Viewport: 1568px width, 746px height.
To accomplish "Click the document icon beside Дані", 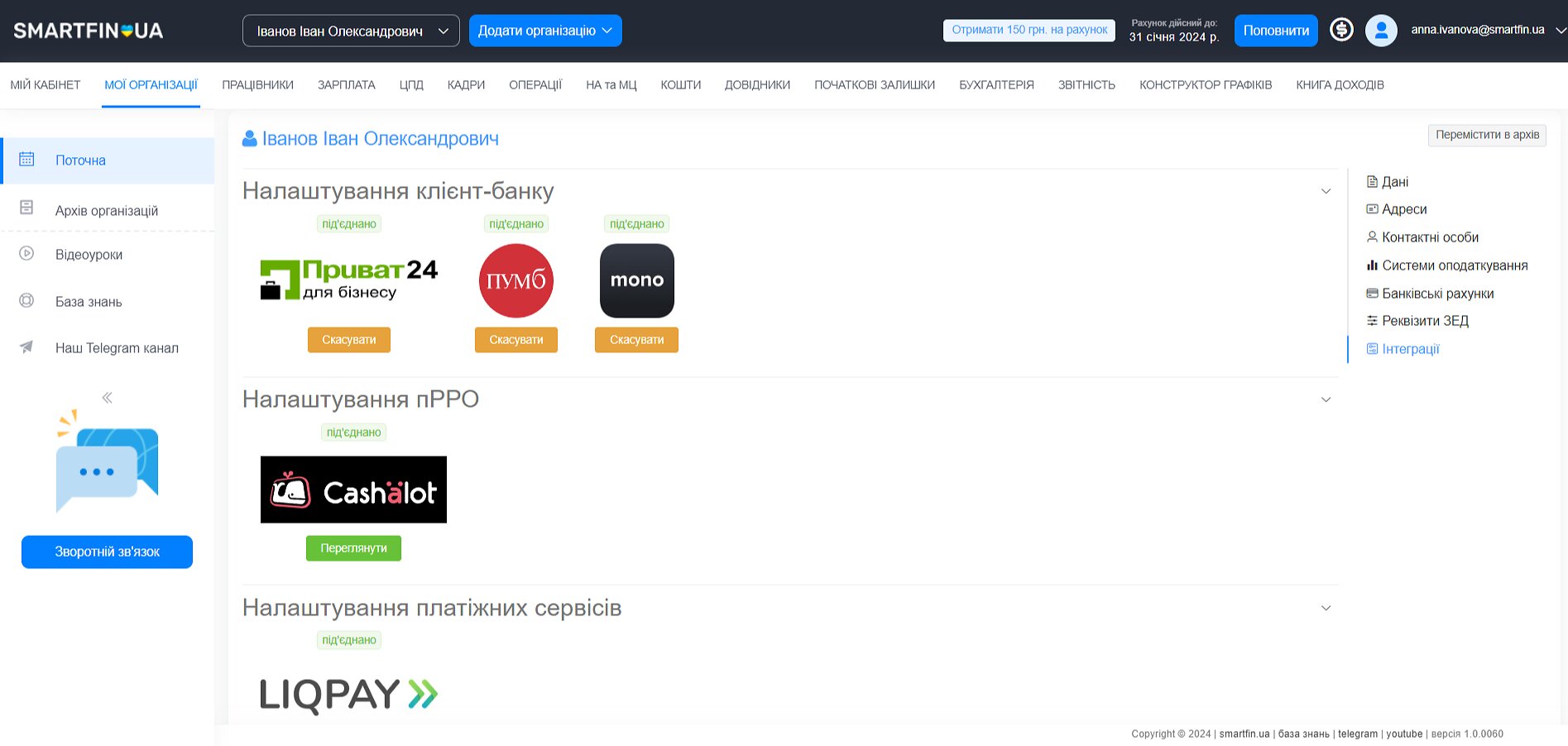I will pos(1372,182).
